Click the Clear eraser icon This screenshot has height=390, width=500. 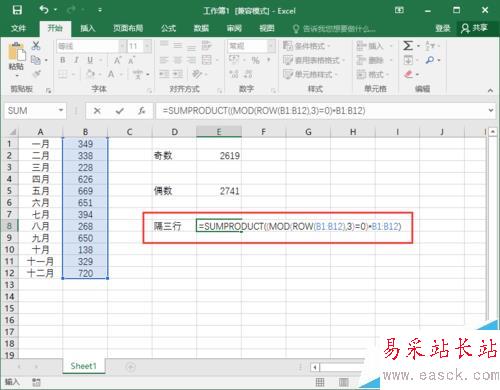408,74
